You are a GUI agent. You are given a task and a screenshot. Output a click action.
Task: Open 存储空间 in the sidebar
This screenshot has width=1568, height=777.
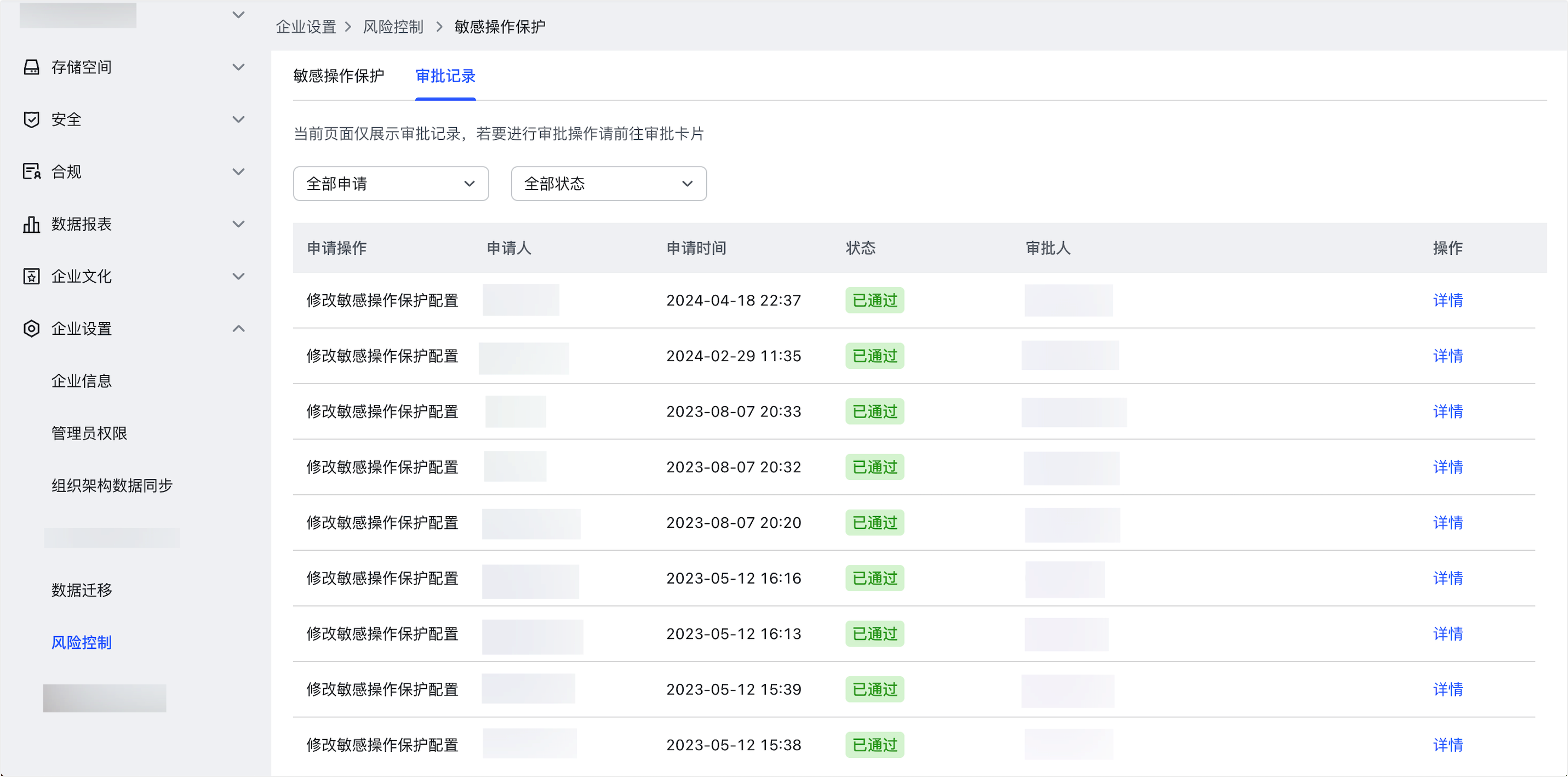coord(82,67)
